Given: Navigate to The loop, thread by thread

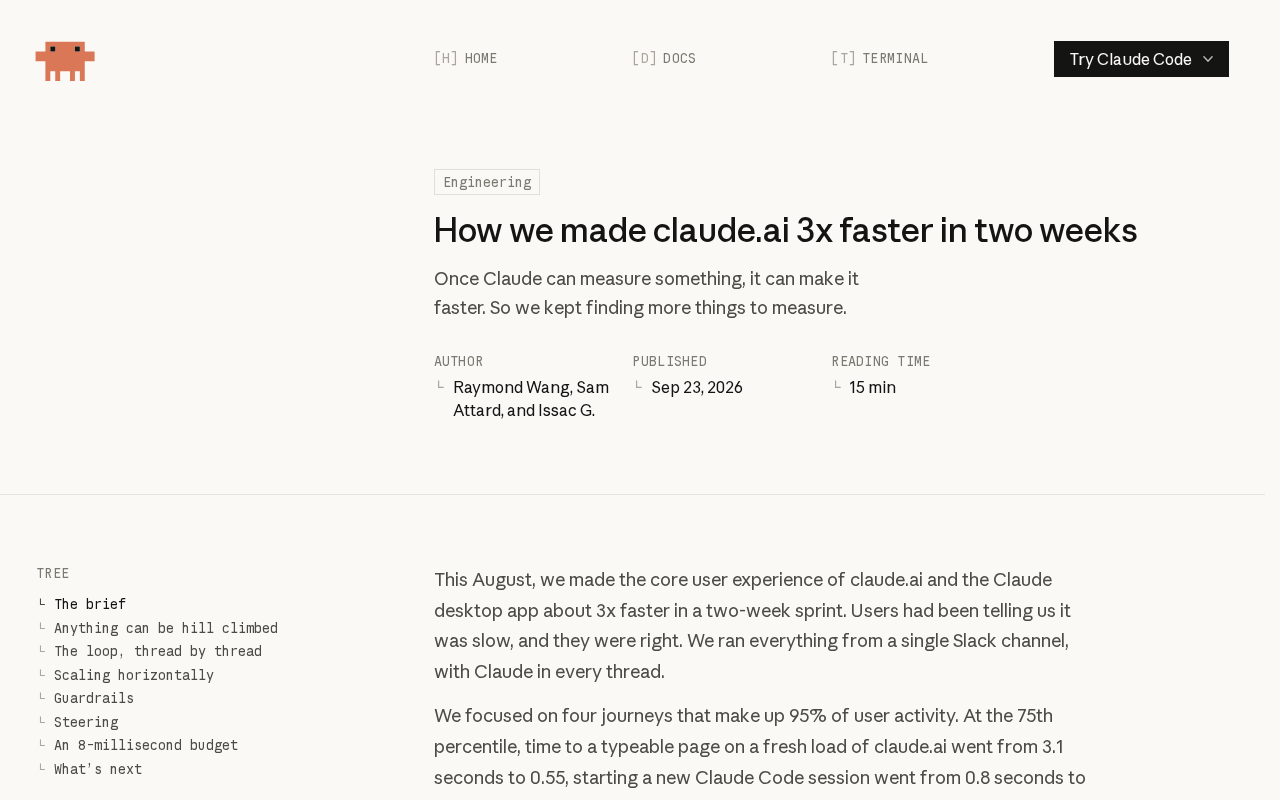Looking at the screenshot, I should pos(158,651).
